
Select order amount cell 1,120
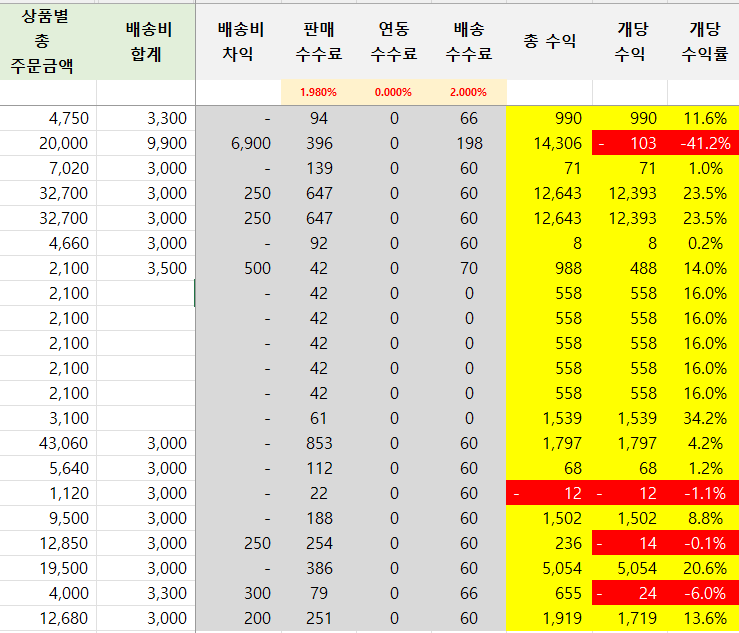point(48,493)
